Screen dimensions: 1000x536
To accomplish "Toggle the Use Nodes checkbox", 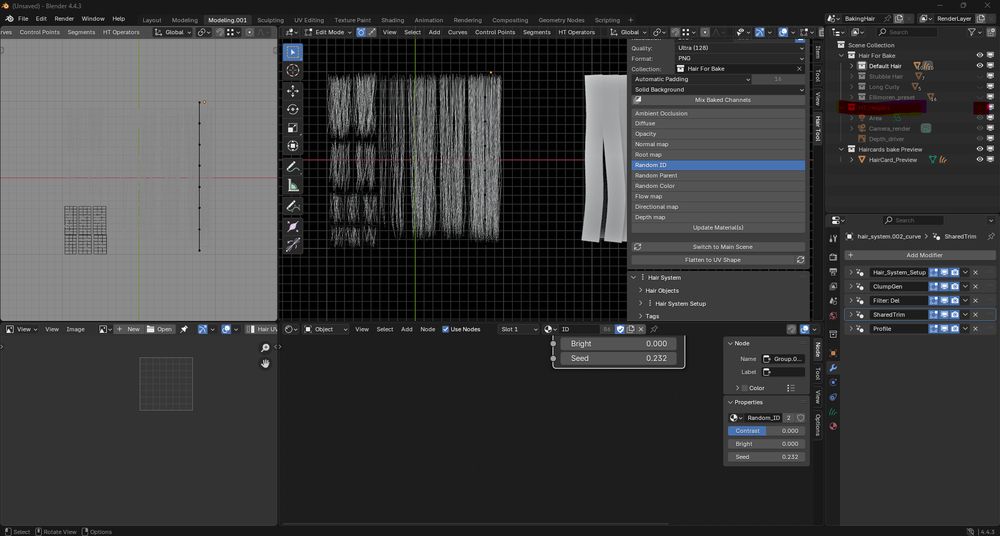I will coord(446,329).
